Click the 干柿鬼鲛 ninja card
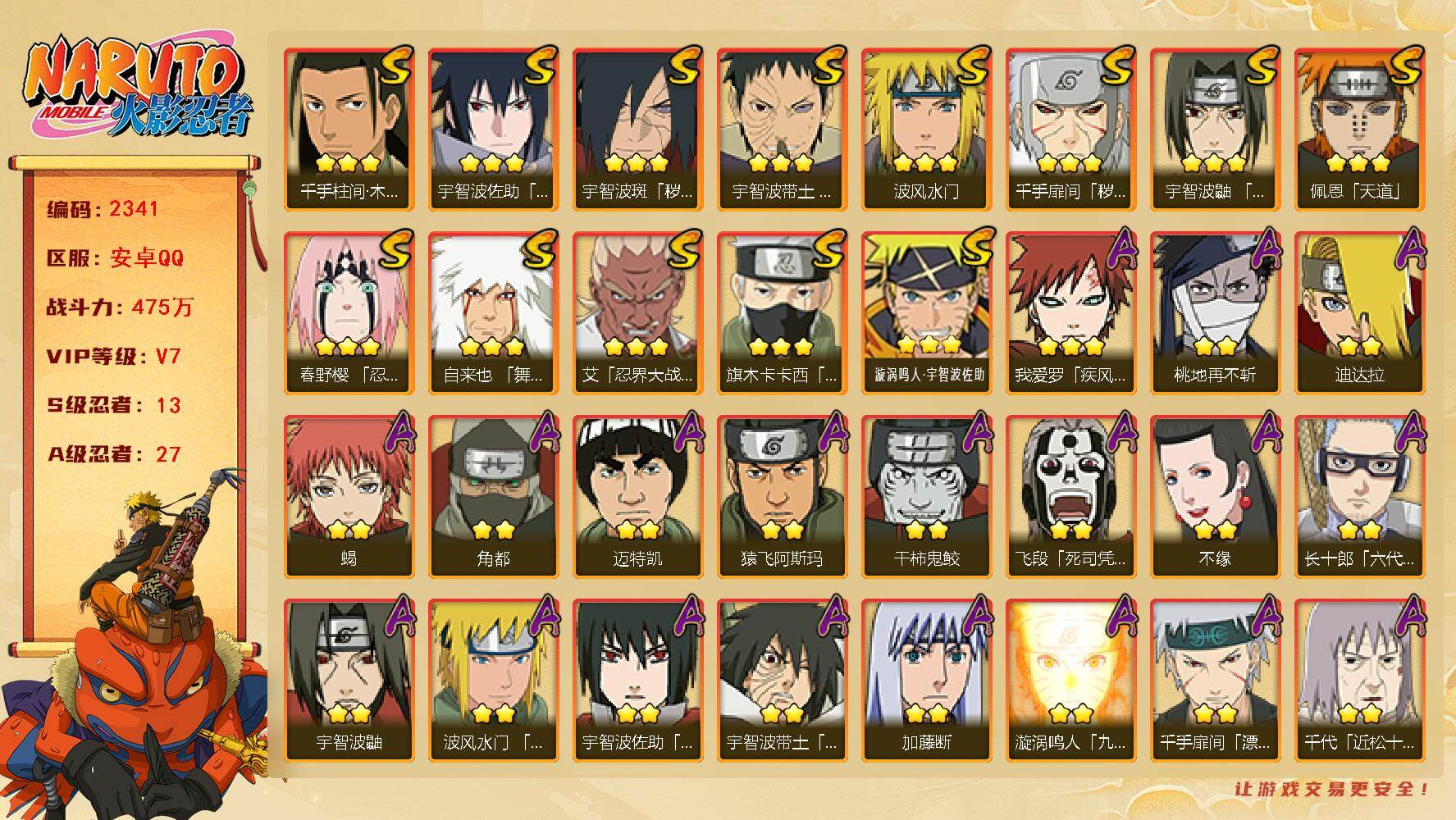Image resolution: width=1456 pixels, height=820 pixels. point(926,496)
